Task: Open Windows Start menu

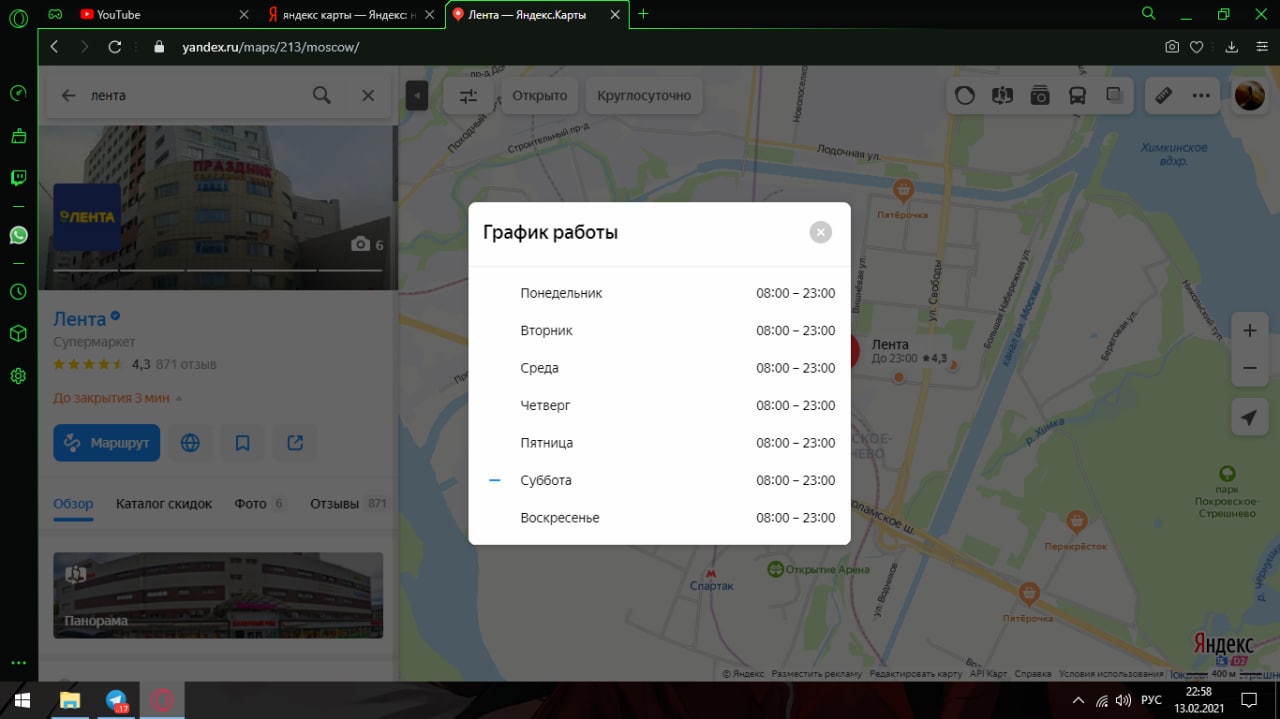Action: click(22, 700)
